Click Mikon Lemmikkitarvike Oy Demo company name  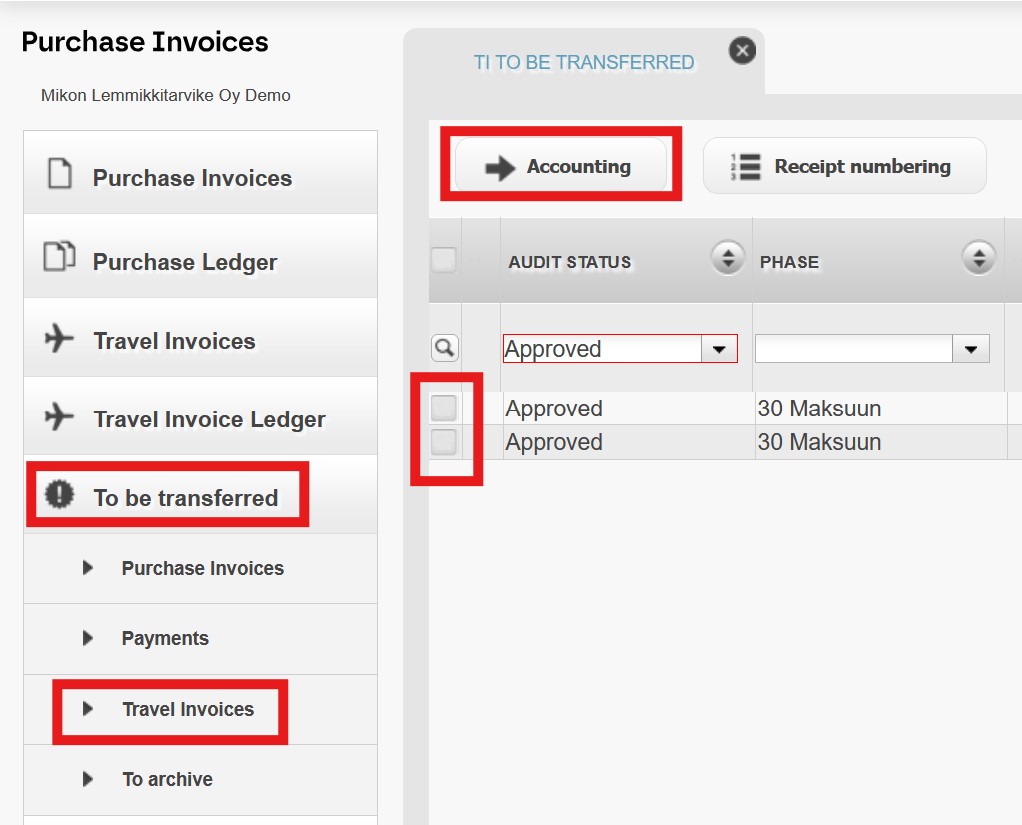pos(166,96)
